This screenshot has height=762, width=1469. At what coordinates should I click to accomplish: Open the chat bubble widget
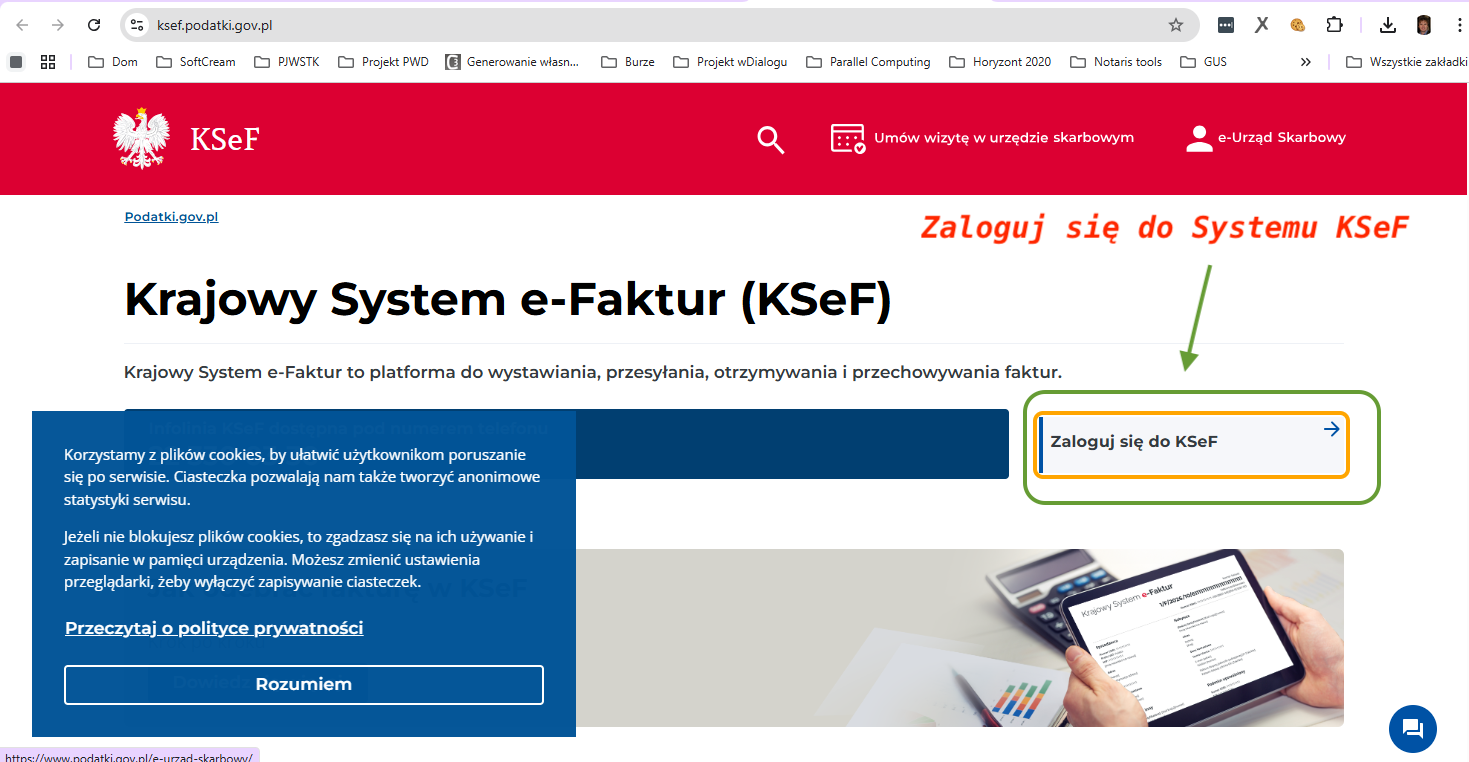pos(1412,728)
